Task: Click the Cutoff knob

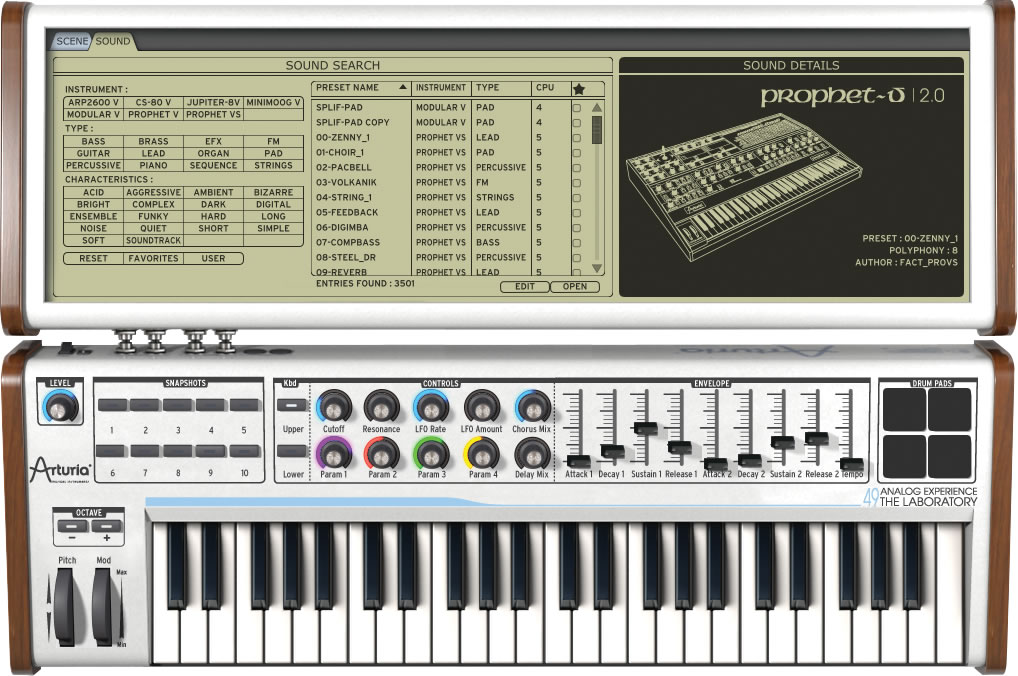Action: [334, 407]
